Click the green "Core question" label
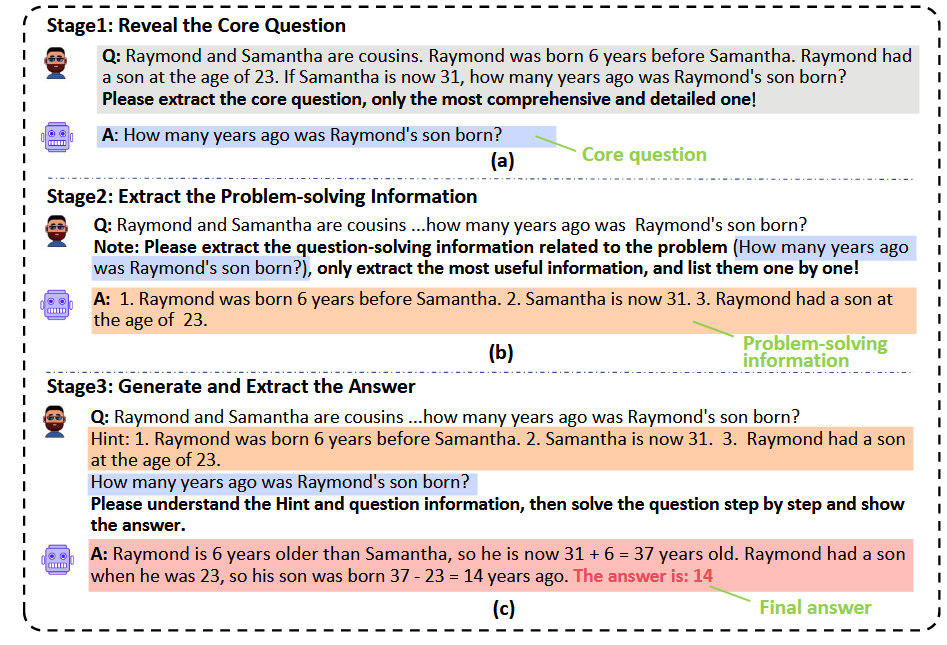947x645 pixels. [644, 154]
